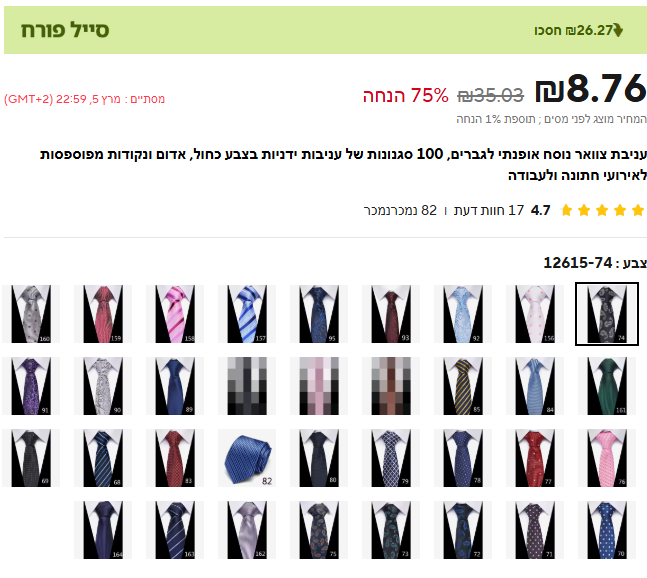Image resolution: width=647 pixels, height=578 pixels.
Task: Pick the red tie numbered 77
Action: click(535, 458)
